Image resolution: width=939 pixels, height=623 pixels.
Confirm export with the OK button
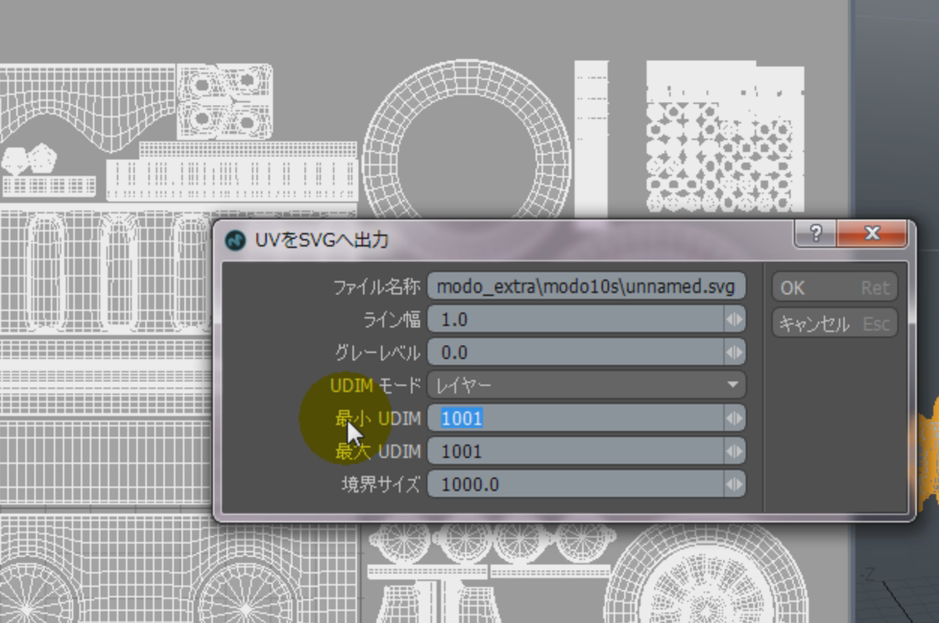834,288
